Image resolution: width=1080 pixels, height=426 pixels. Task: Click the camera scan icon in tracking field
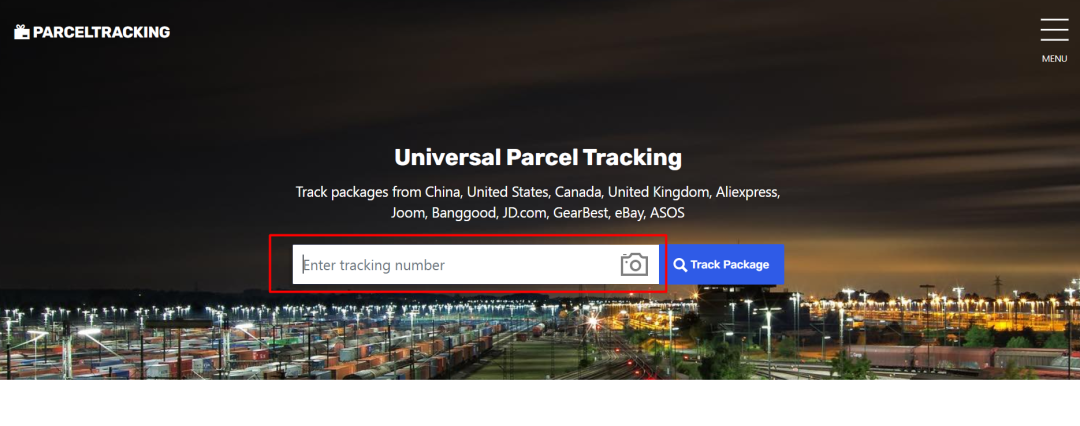(x=634, y=265)
